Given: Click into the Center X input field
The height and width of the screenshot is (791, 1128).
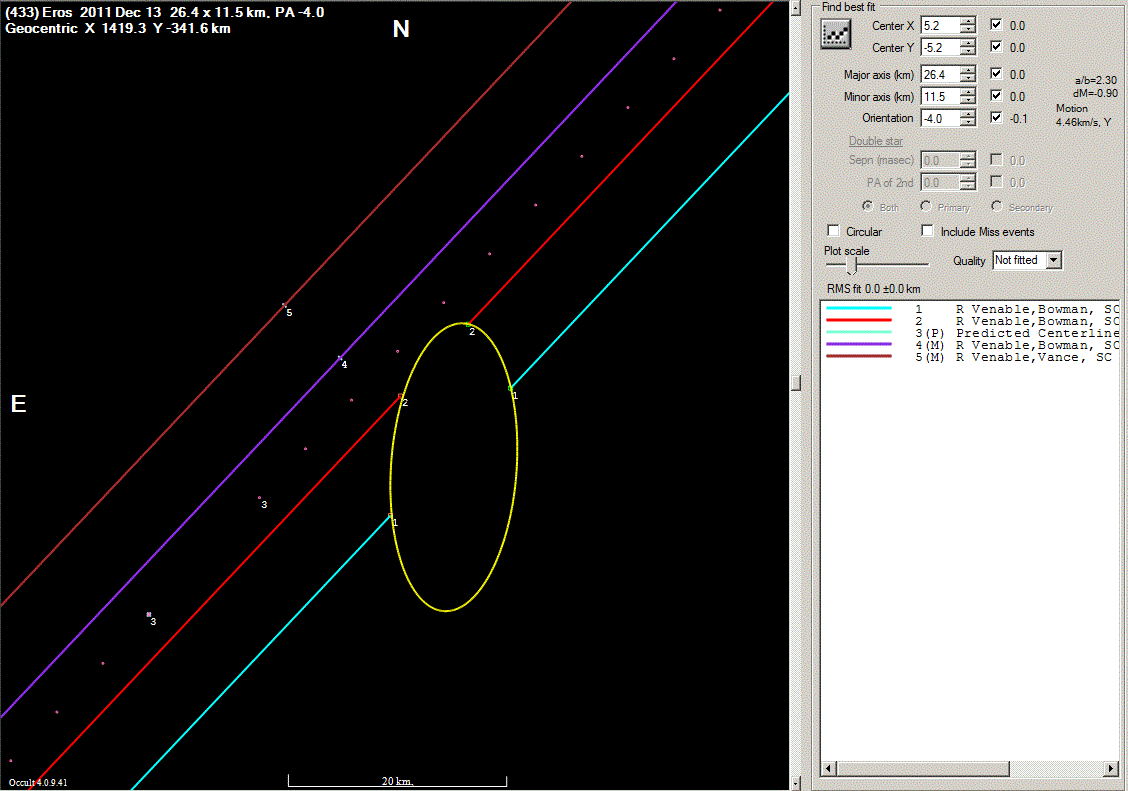Looking at the screenshot, I should [938, 25].
